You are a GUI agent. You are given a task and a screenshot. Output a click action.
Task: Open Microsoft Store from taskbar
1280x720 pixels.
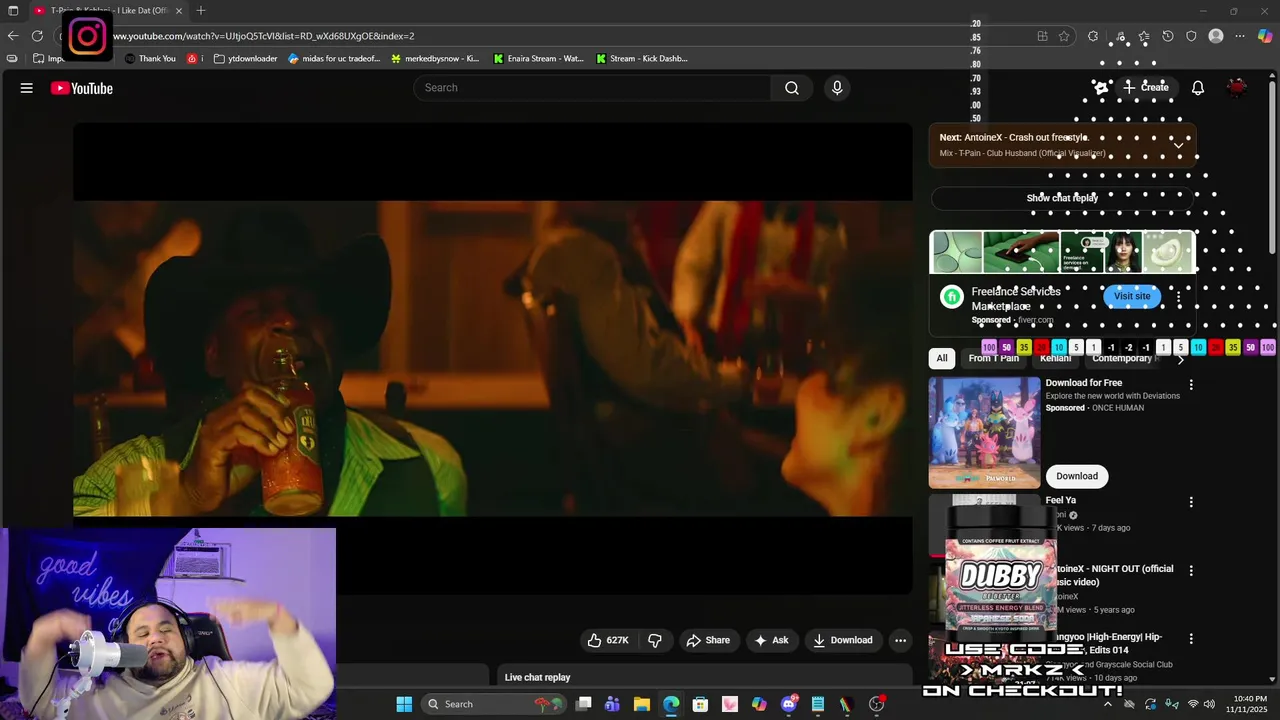[x=700, y=704]
